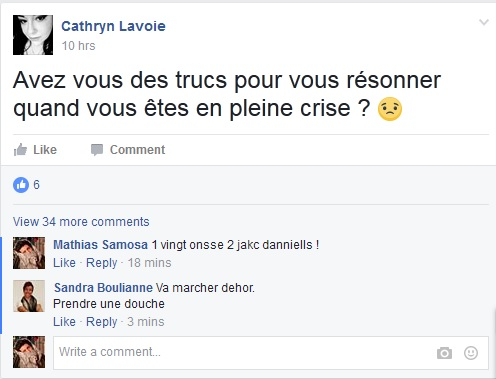Open the blue like reactions counter icon
This screenshot has width=496, height=379.
[x=21, y=185]
